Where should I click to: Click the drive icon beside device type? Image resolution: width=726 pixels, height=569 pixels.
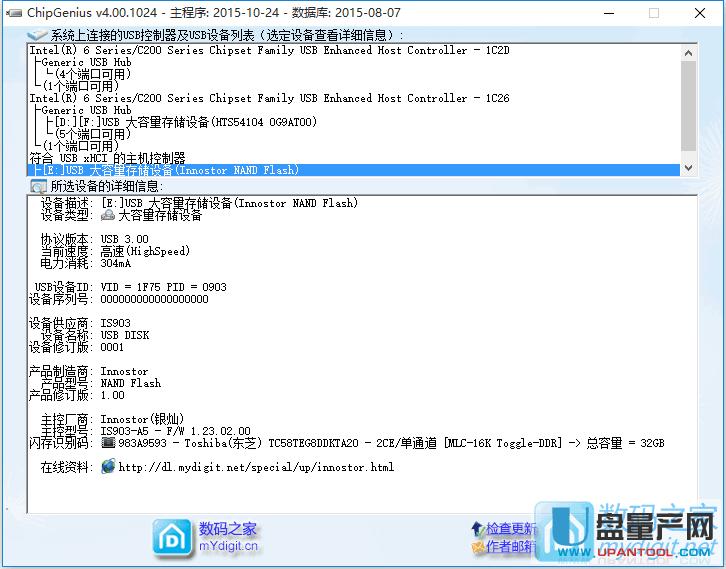pyautogui.click(x=108, y=215)
